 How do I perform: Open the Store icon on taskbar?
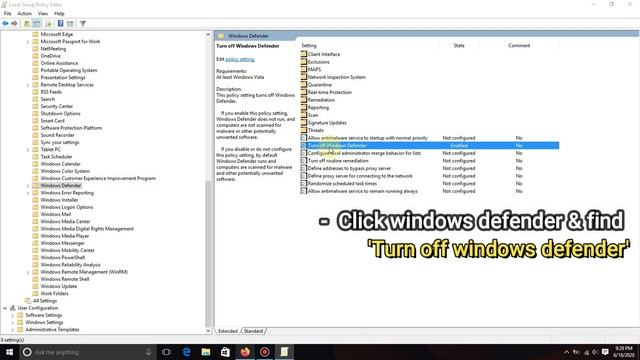click(x=225, y=352)
